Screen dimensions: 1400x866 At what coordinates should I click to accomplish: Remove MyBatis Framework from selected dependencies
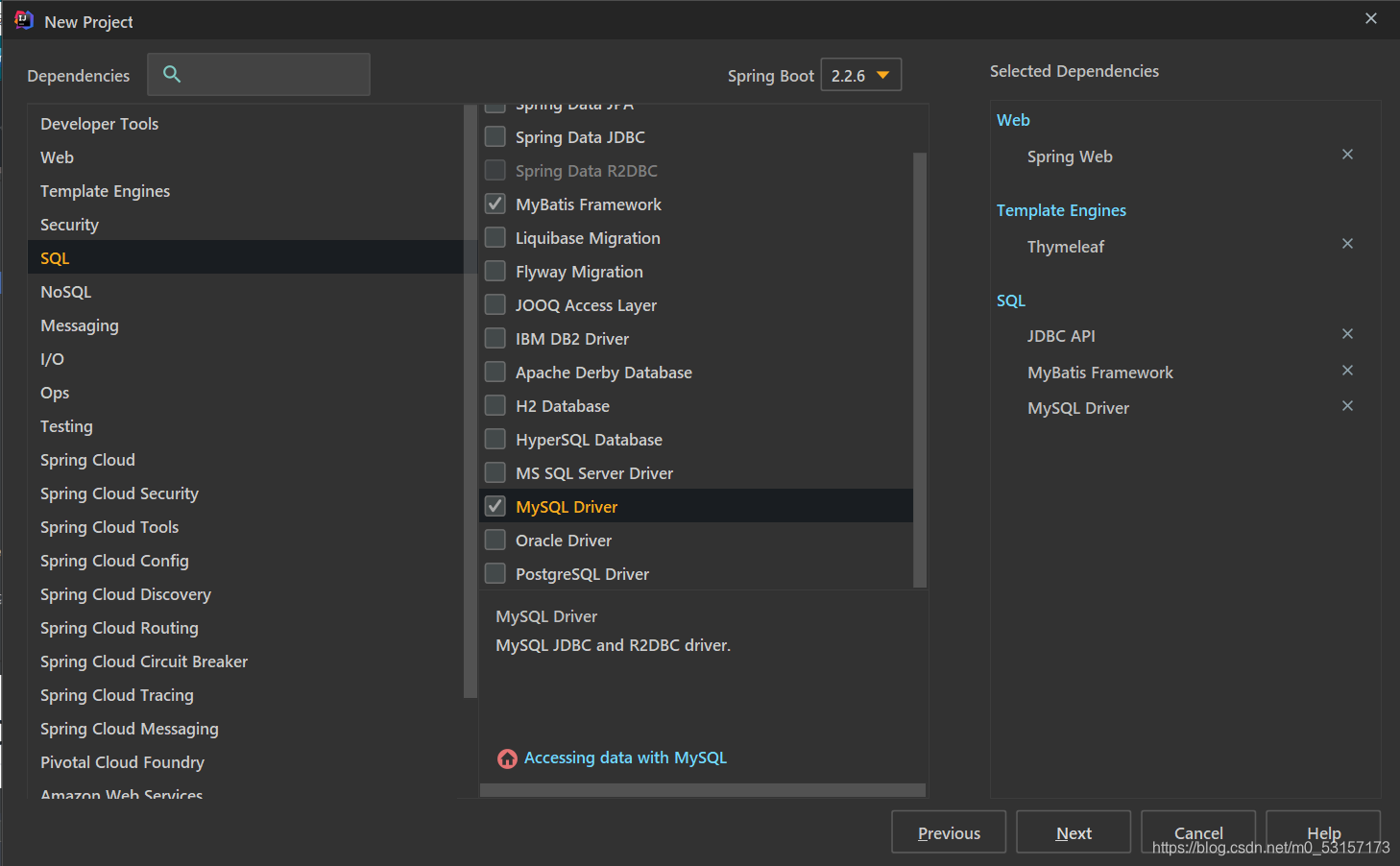(1347, 371)
